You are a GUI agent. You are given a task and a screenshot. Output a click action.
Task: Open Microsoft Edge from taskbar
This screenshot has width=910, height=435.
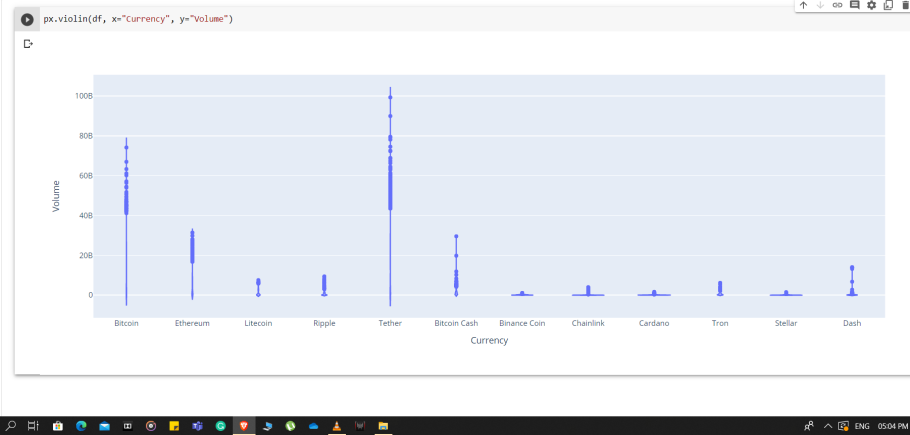coord(81,426)
